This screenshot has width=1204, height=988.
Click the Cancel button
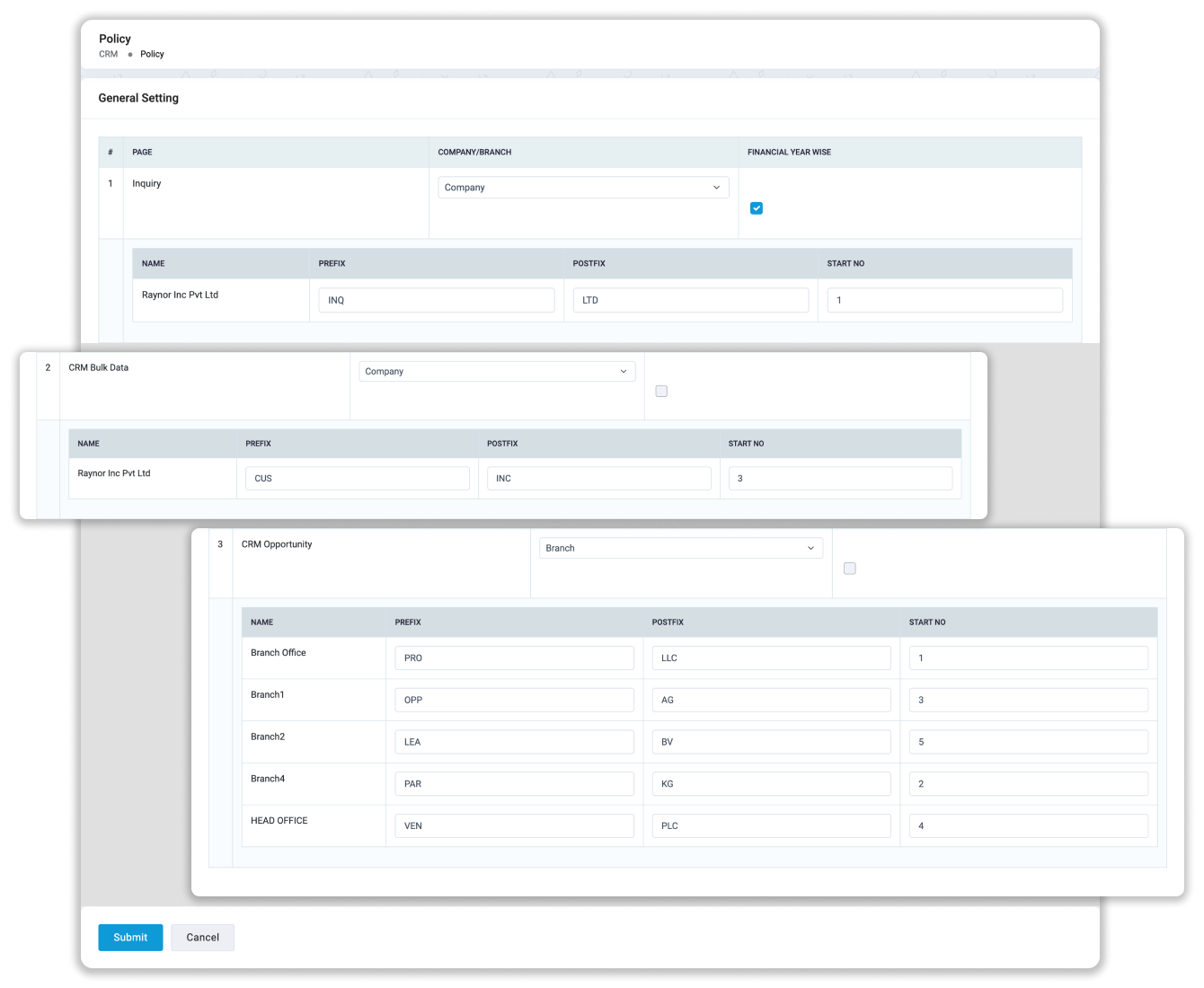202,937
